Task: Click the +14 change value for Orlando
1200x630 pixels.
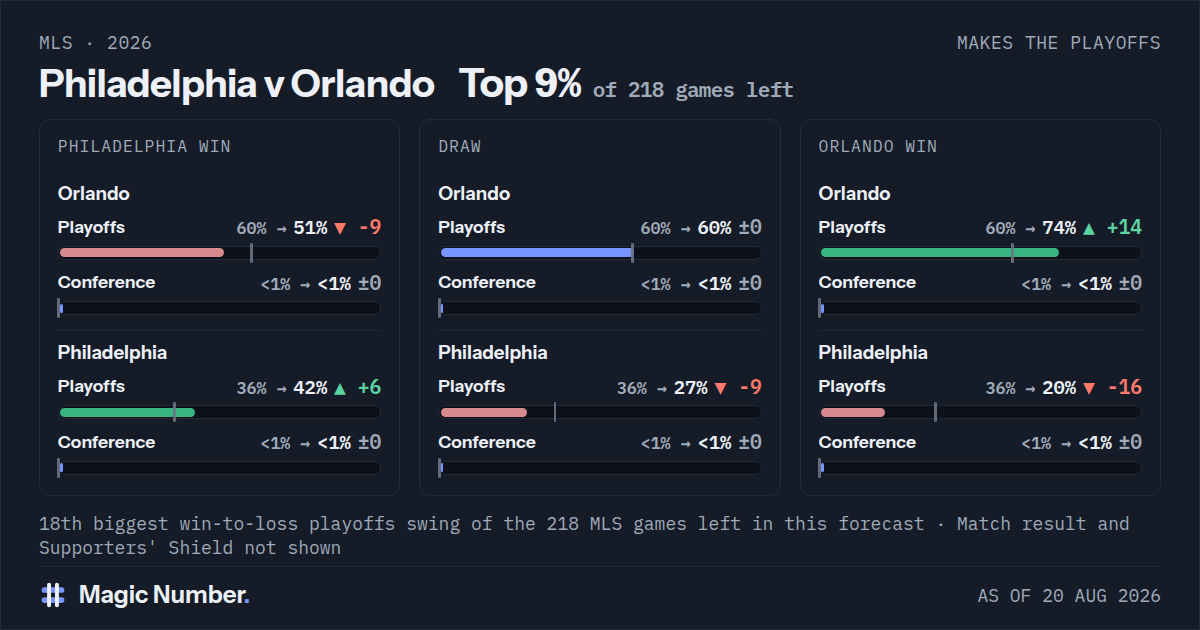Action: click(x=1124, y=228)
